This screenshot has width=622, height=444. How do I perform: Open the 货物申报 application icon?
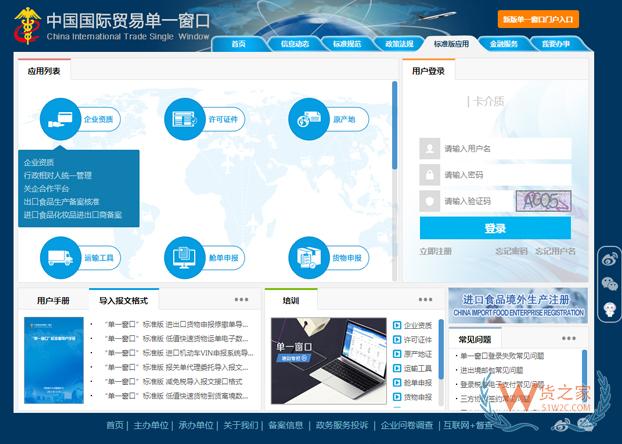tap(309, 258)
